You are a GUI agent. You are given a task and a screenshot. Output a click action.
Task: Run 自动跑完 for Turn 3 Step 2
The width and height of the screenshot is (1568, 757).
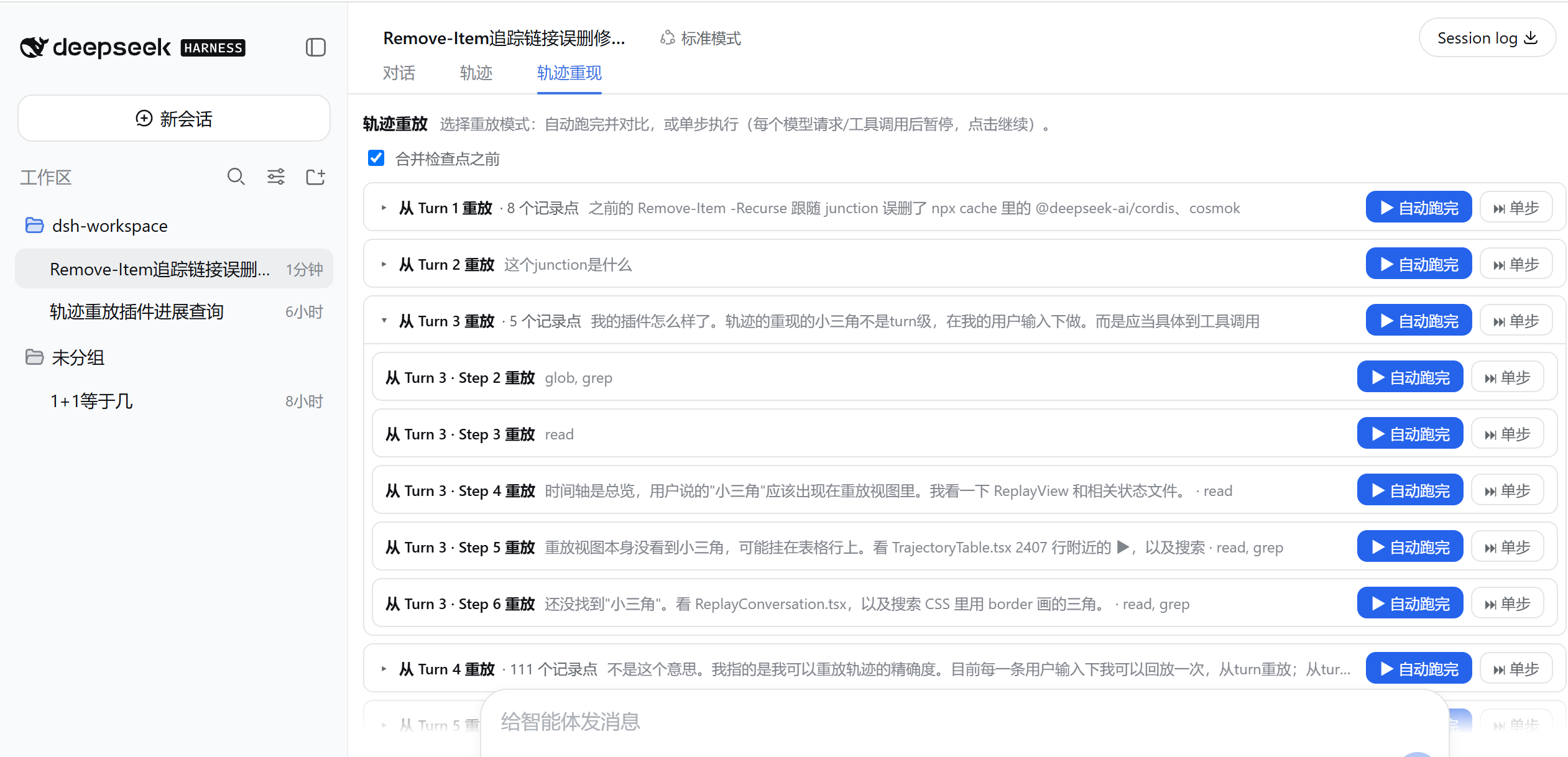tap(1410, 377)
